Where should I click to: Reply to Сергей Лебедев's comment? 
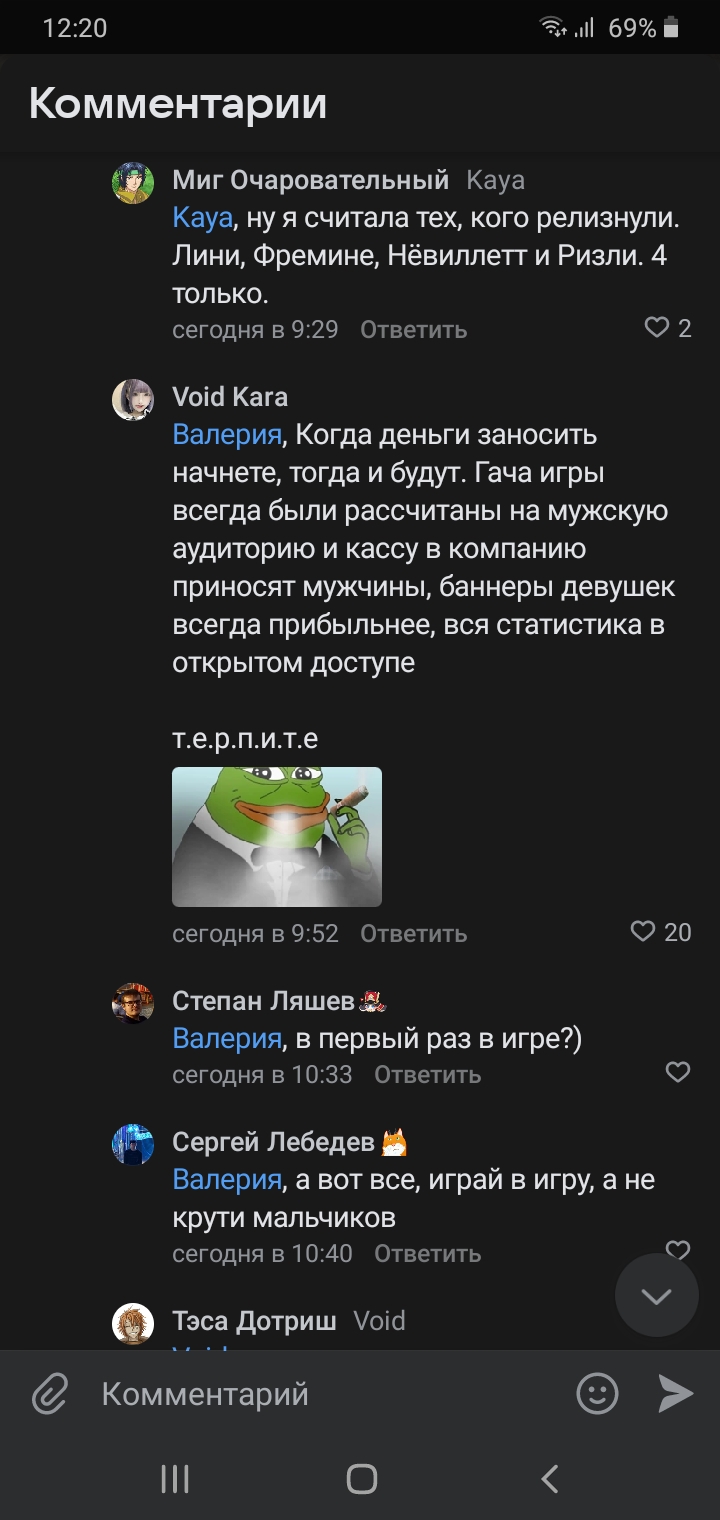click(427, 1254)
